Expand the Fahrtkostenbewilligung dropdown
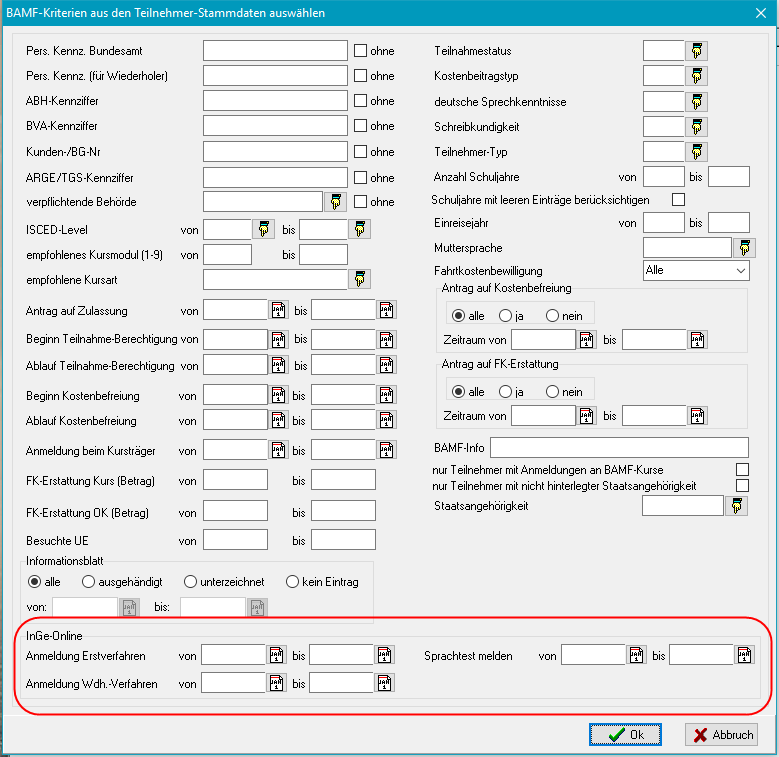The width and height of the screenshot is (779, 757). pyautogui.click(x=741, y=271)
